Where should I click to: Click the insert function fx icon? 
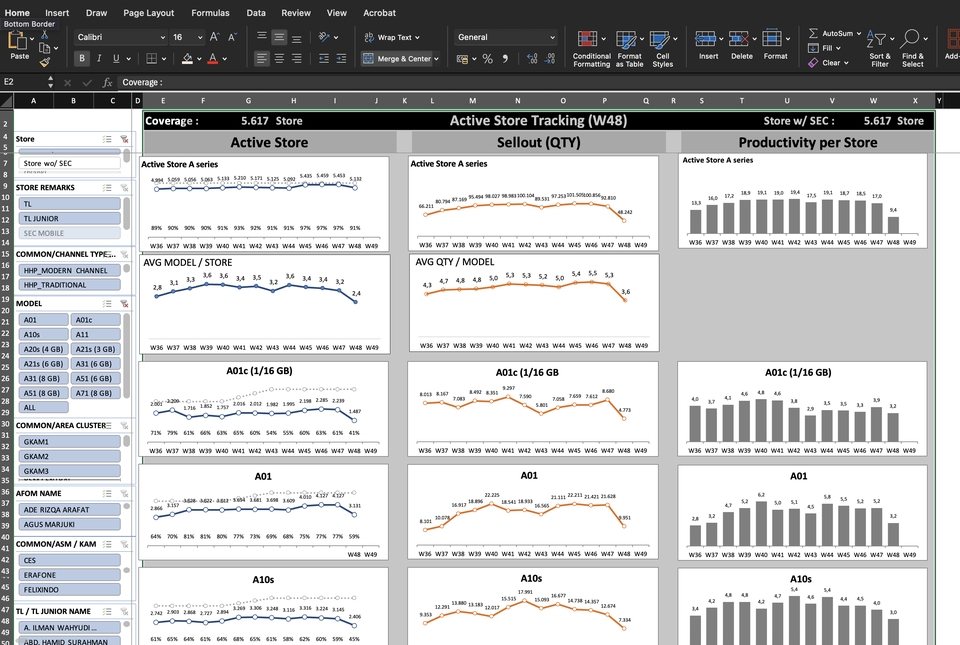107,83
